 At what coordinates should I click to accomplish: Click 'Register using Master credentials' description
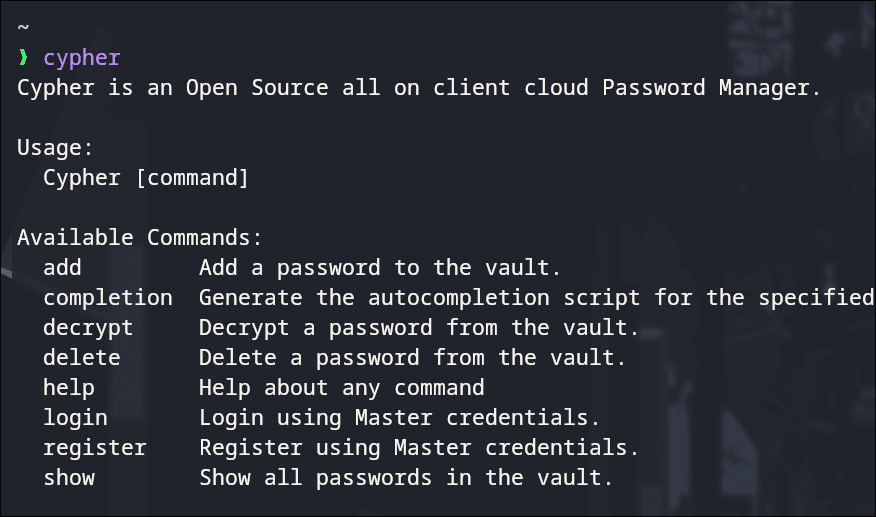pyautogui.click(x=419, y=448)
